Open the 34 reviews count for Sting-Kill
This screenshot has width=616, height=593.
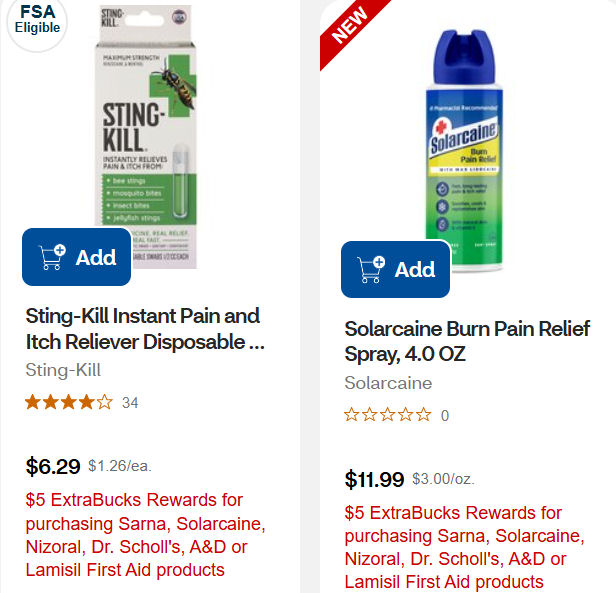click(x=130, y=403)
